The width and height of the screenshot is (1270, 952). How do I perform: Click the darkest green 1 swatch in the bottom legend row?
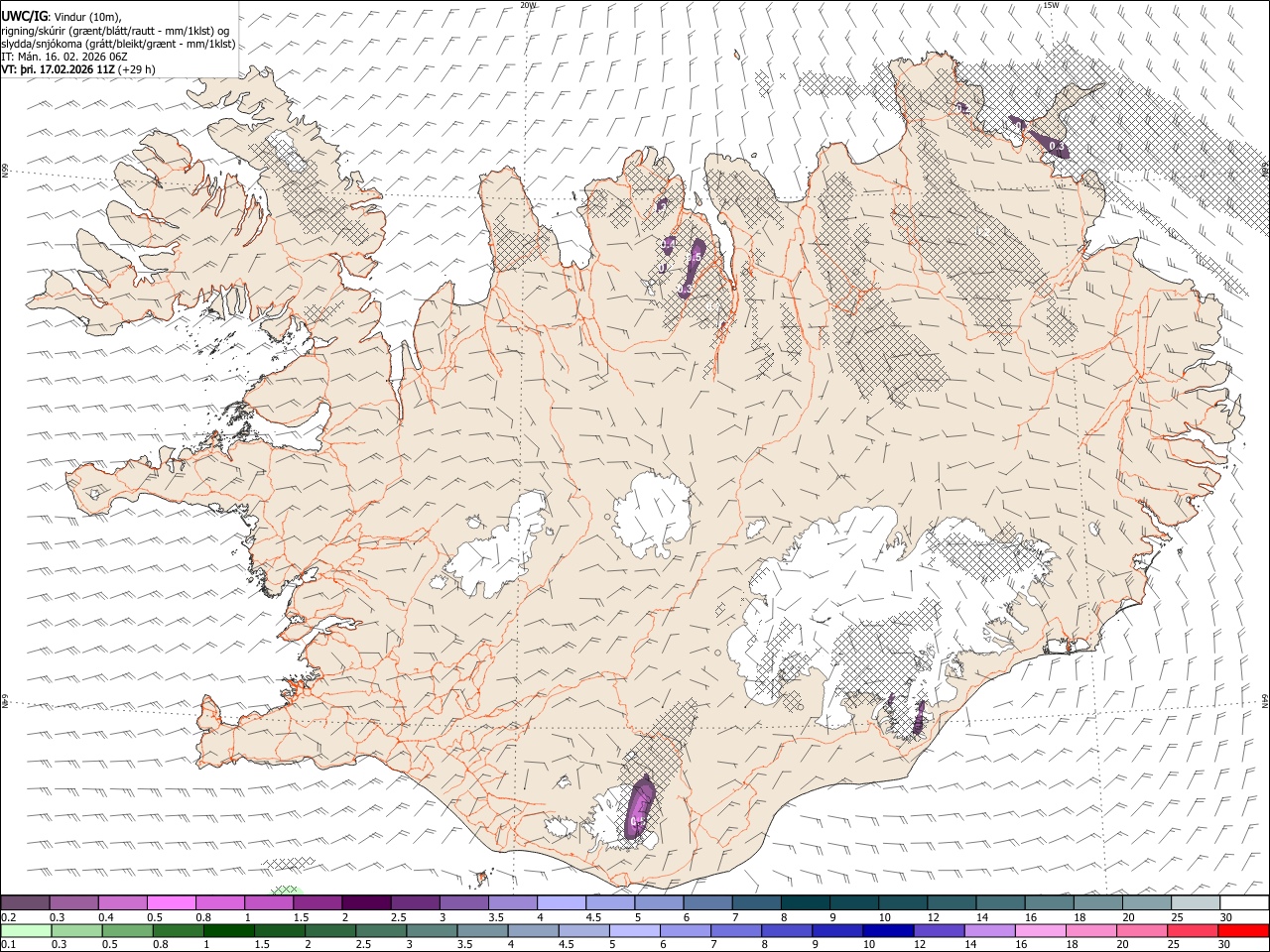(229, 930)
